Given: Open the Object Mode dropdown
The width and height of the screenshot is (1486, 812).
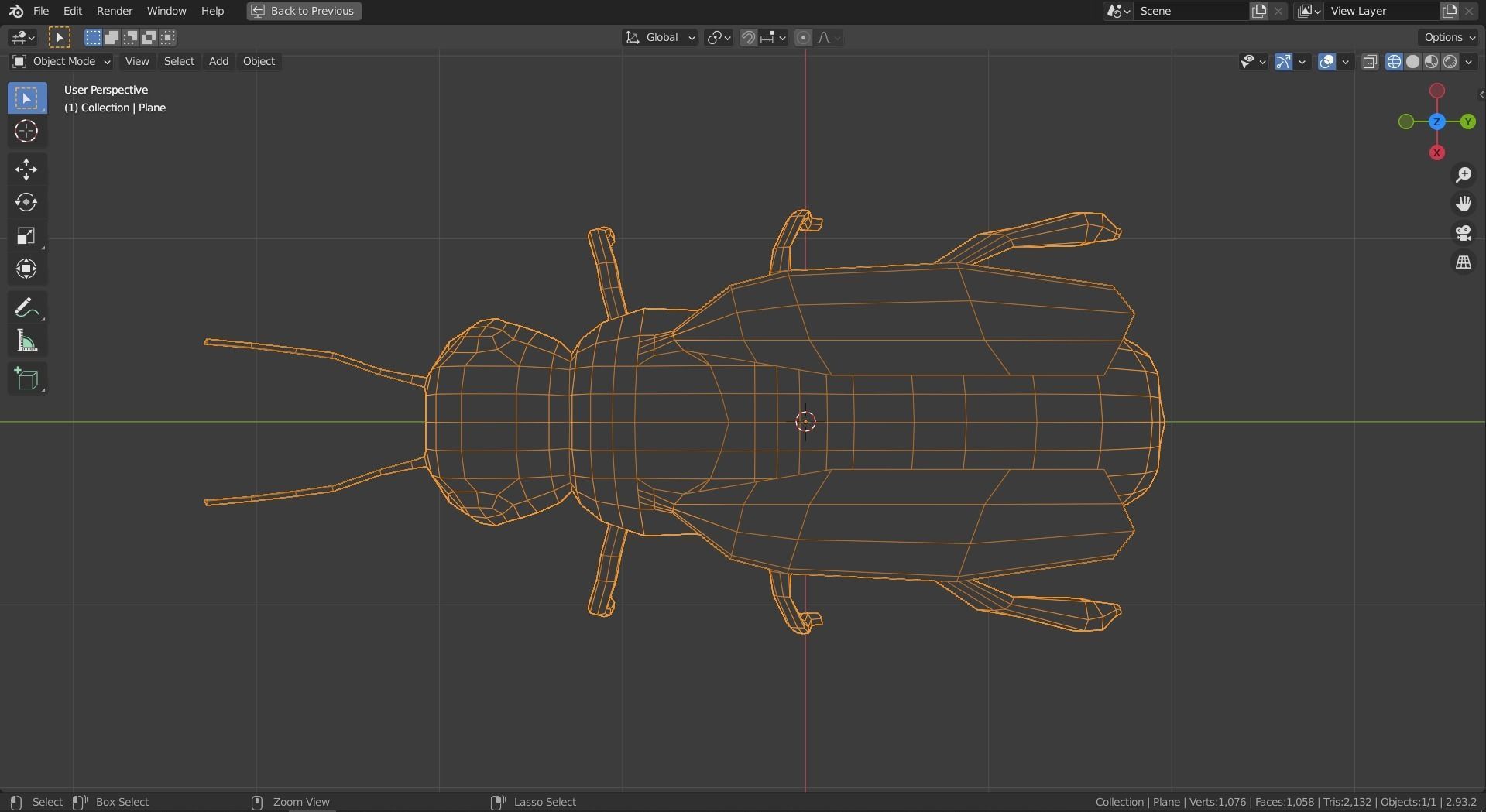Looking at the screenshot, I should (62, 61).
